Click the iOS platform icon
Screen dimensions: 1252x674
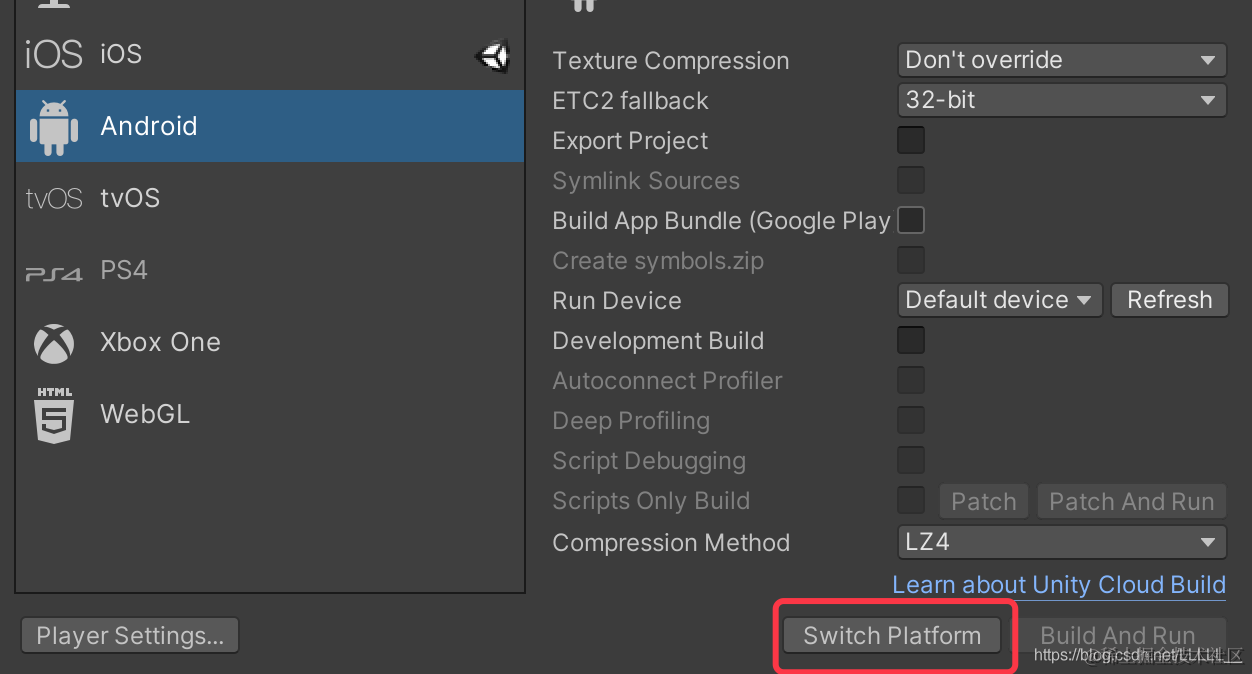(x=53, y=54)
